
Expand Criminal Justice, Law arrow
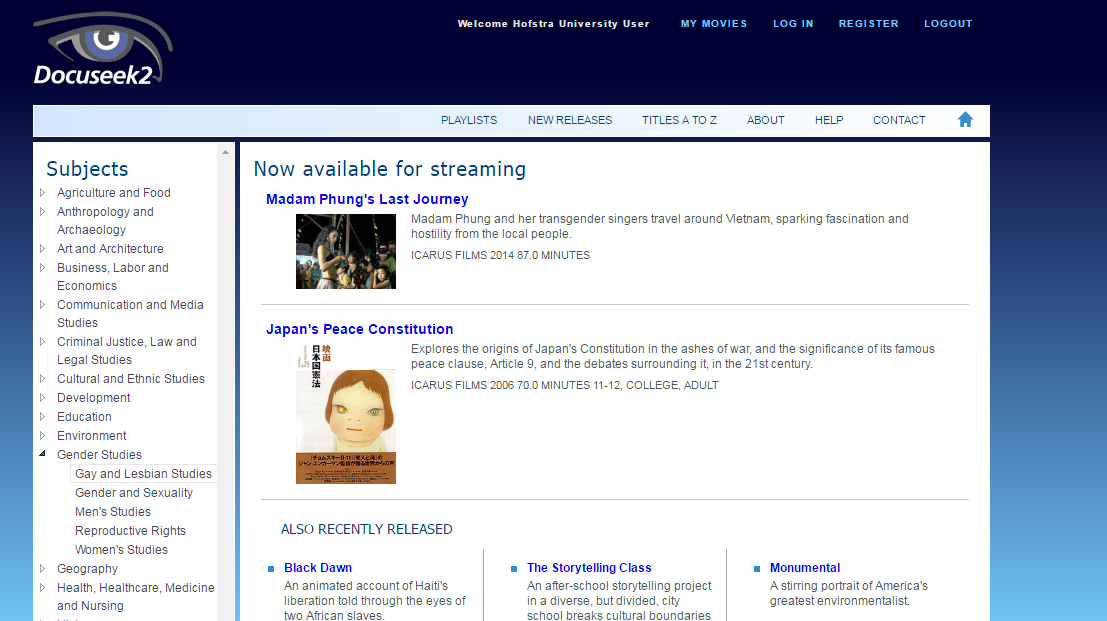42,342
